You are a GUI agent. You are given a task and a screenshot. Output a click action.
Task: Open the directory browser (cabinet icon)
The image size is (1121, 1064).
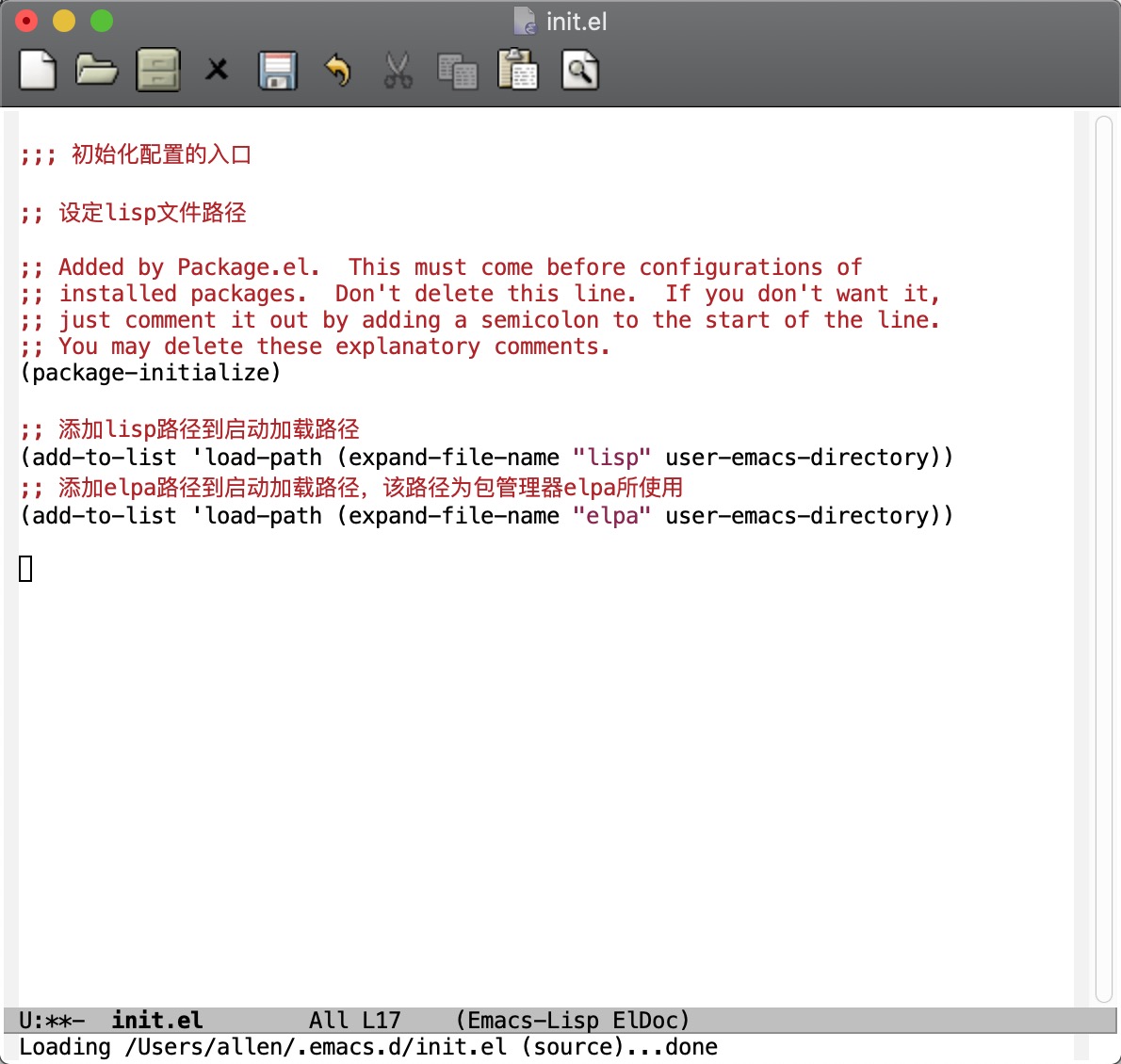coord(157,70)
